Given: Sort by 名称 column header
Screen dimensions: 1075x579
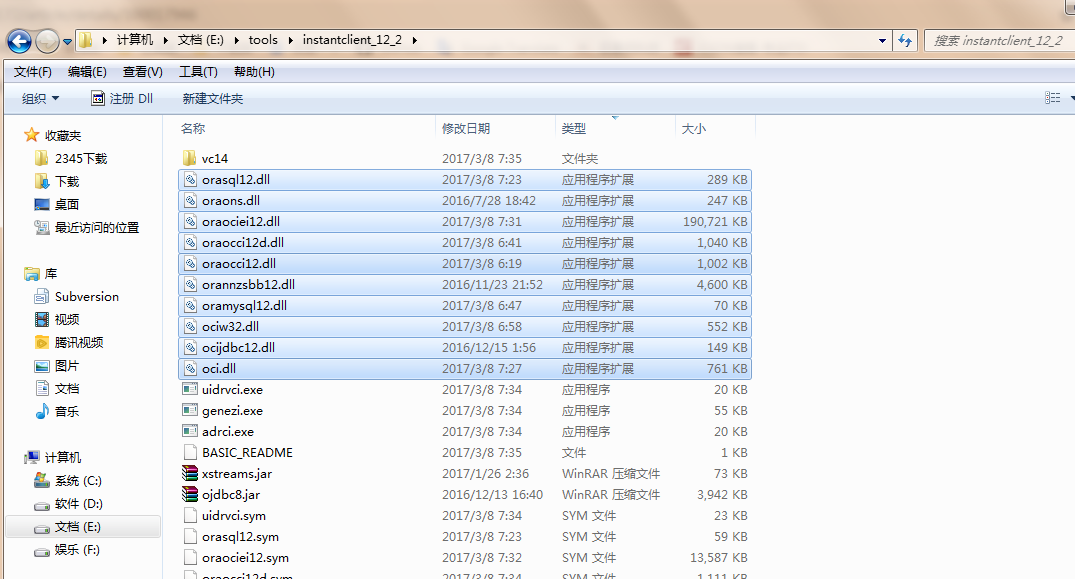Looking at the screenshot, I should click(193, 128).
